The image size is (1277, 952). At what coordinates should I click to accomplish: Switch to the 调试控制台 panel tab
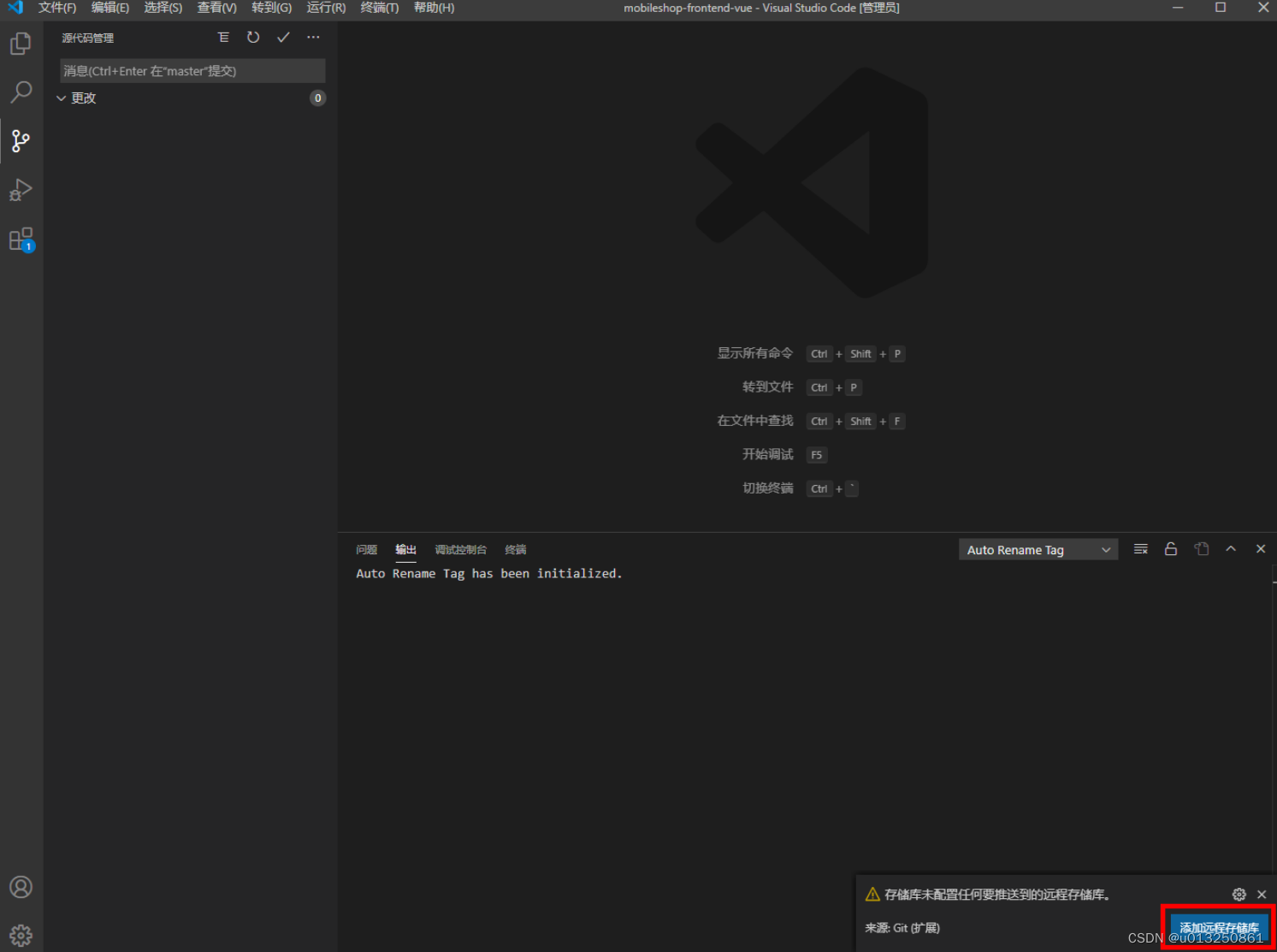tap(460, 550)
